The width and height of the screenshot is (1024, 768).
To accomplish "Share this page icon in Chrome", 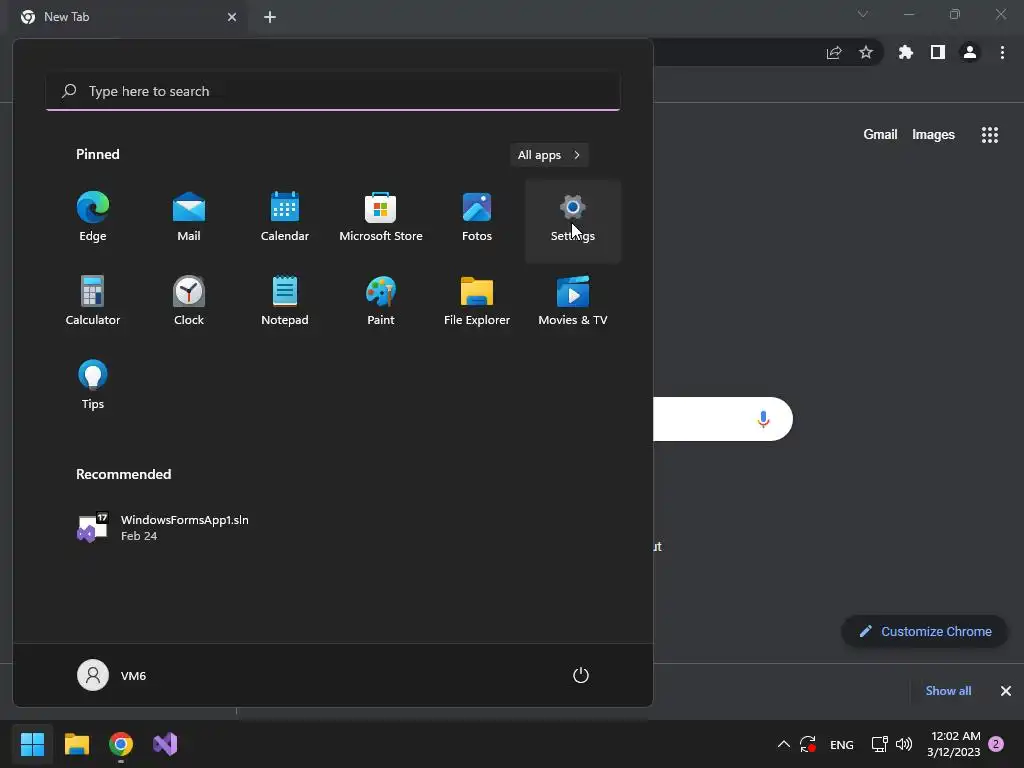I will pos(834,52).
